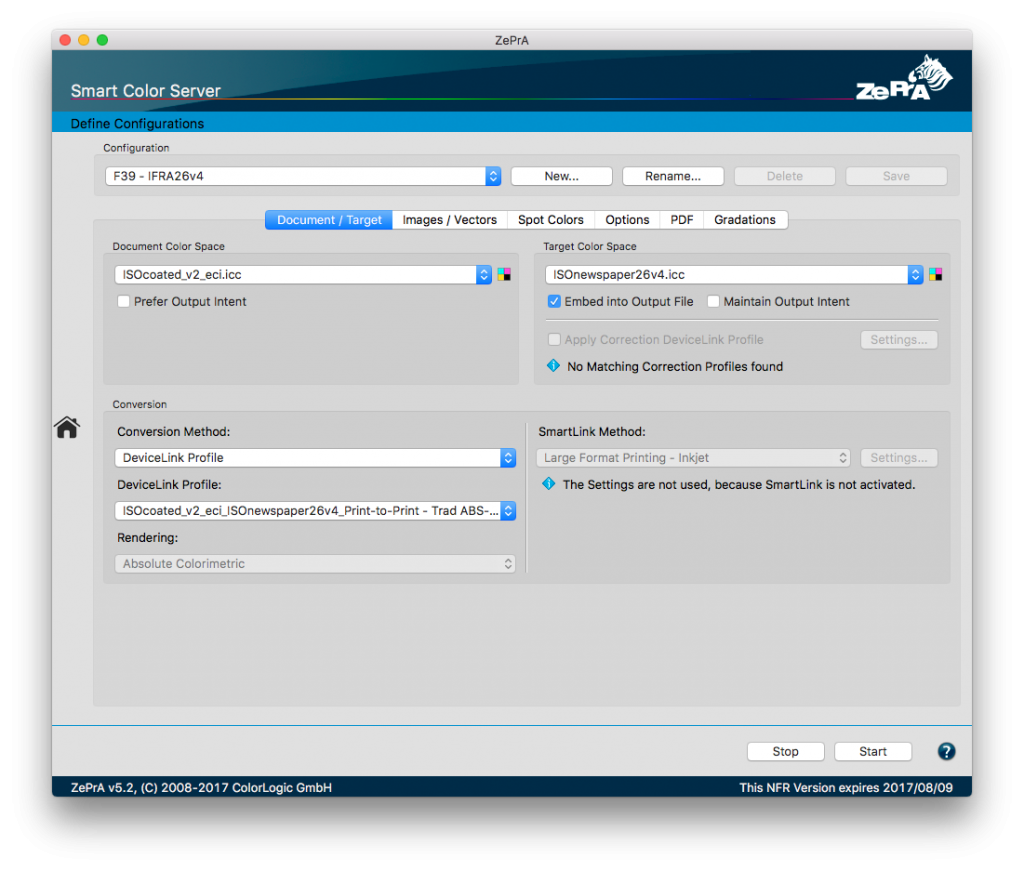Click the Define Configurations heading

(x=137, y=123)
